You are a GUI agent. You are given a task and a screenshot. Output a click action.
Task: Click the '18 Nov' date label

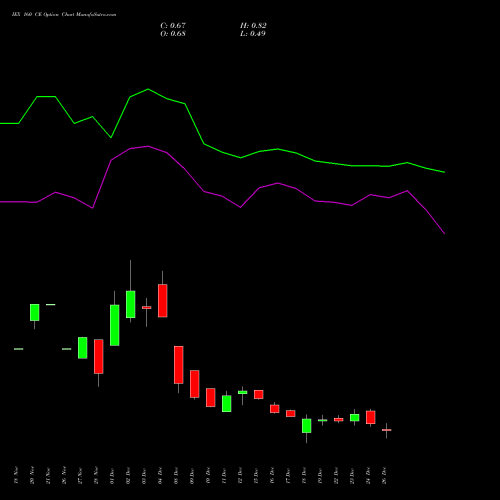tap(16, 475)
